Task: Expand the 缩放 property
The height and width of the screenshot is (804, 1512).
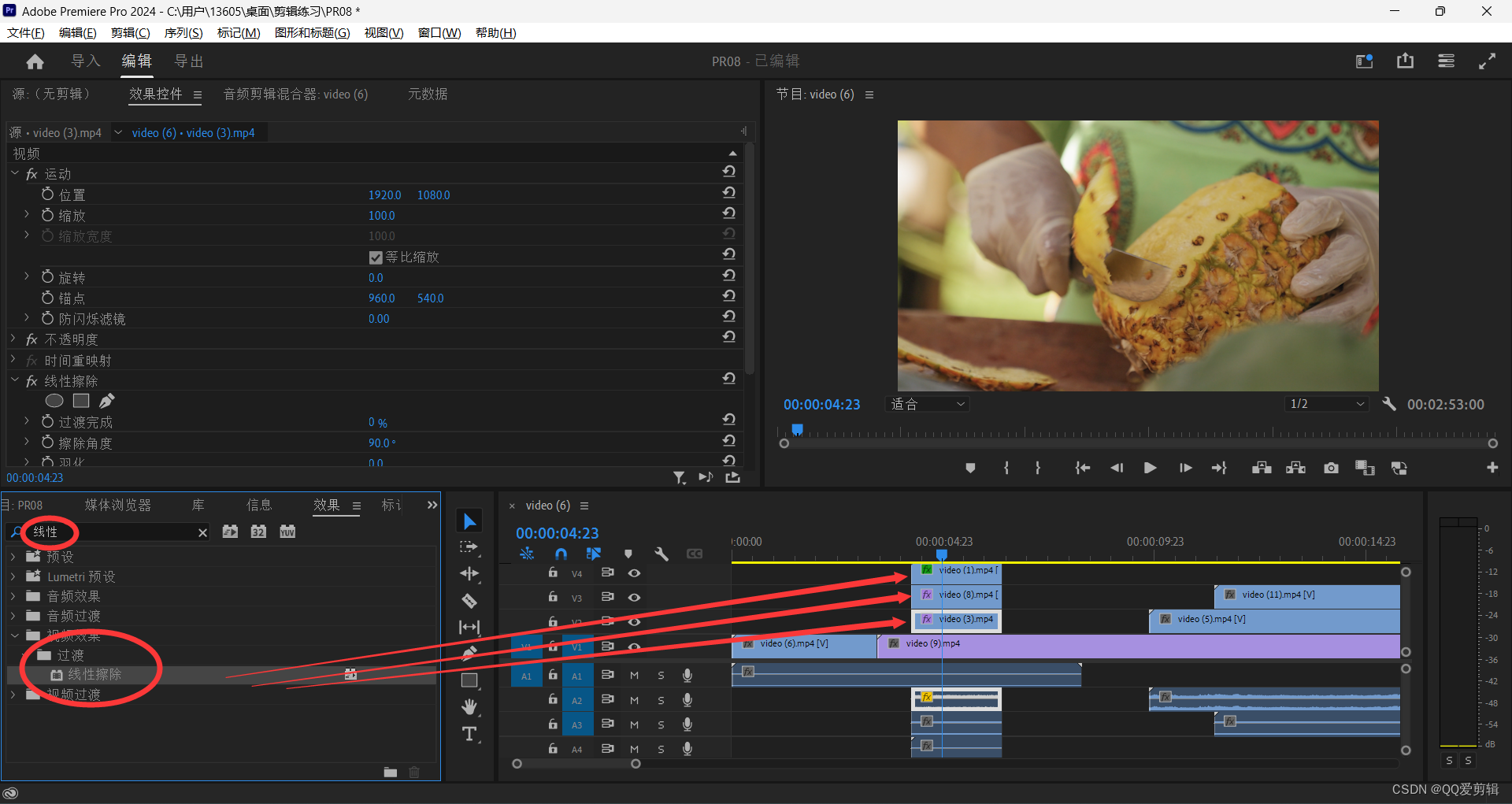Action: point(26,214)
